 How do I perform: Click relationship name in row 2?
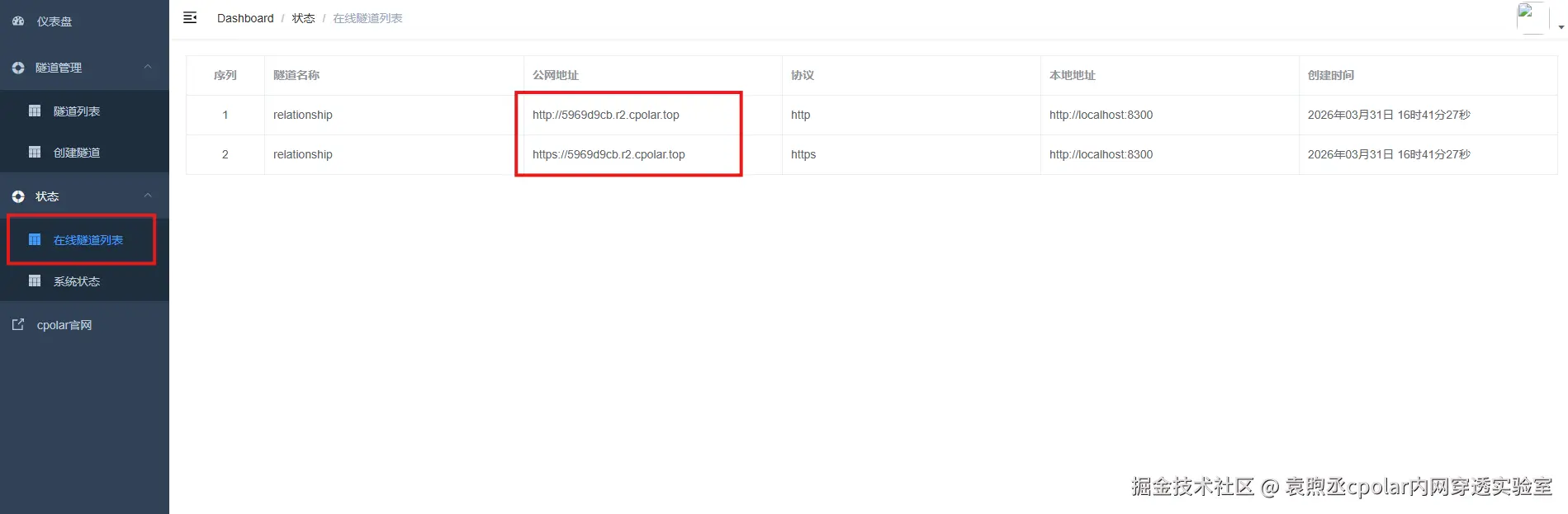tap(303, 154)
